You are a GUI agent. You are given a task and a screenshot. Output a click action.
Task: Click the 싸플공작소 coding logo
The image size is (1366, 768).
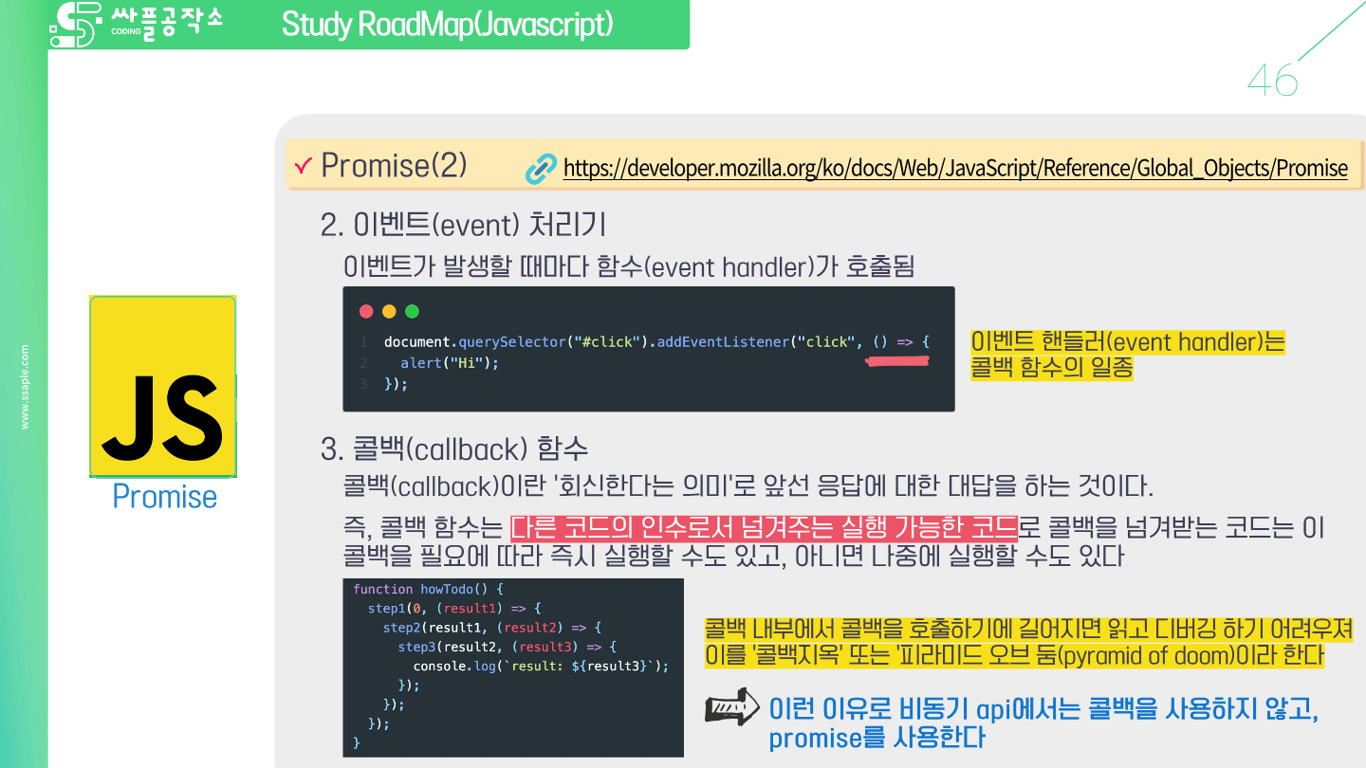tap(130, 25)
